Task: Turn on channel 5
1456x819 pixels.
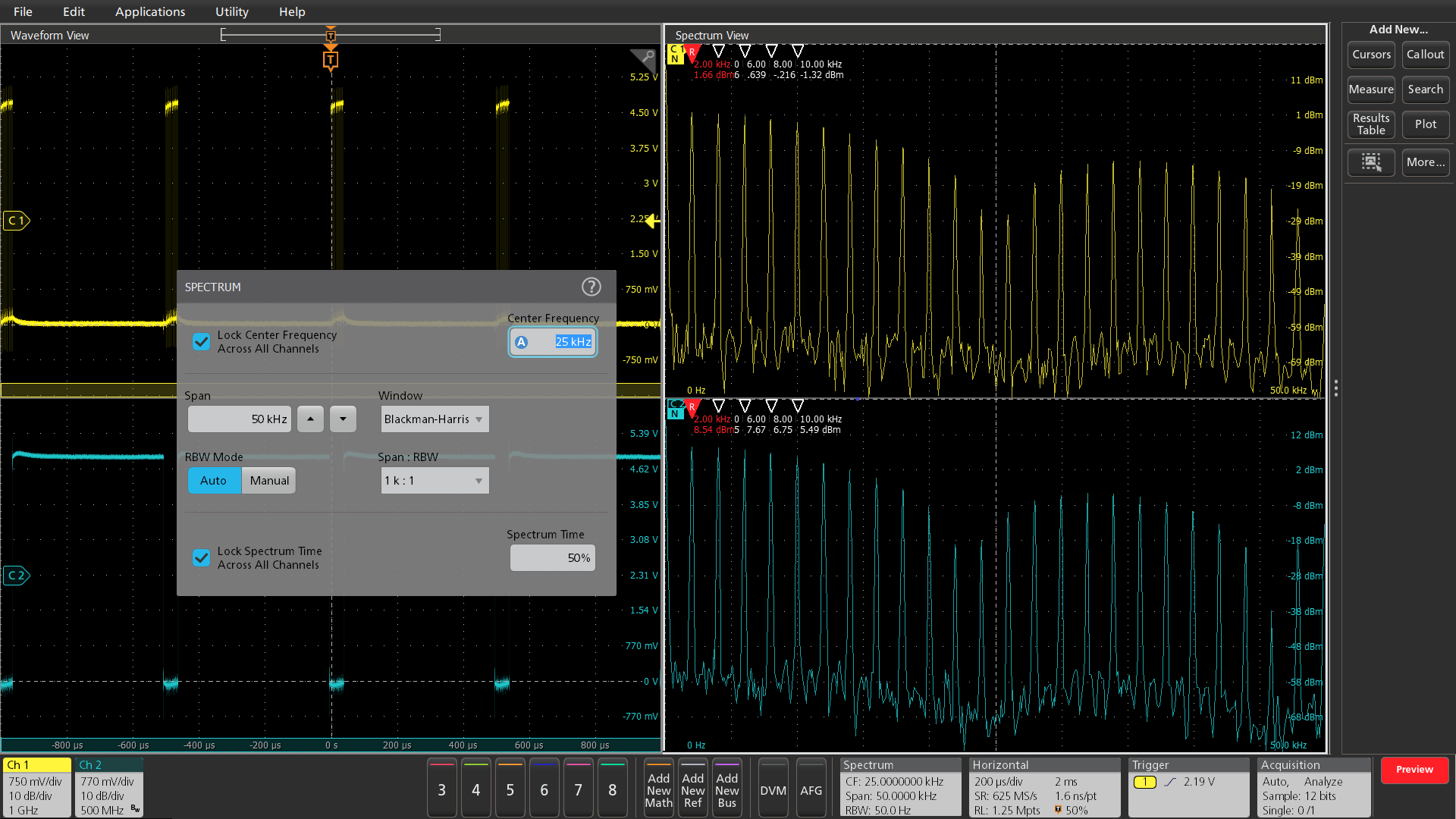Action: click(510, 788)
